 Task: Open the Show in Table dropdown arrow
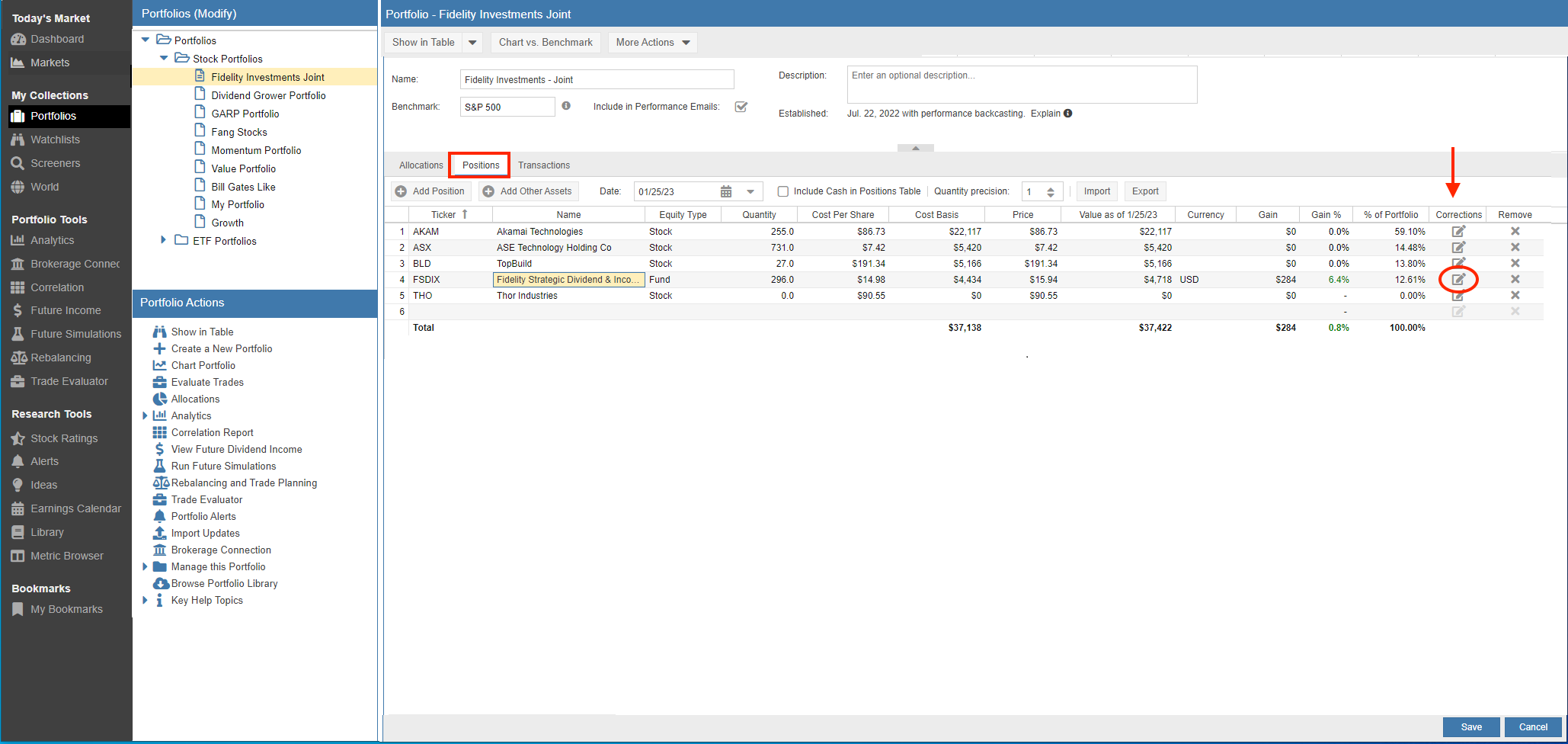[472, 43]
